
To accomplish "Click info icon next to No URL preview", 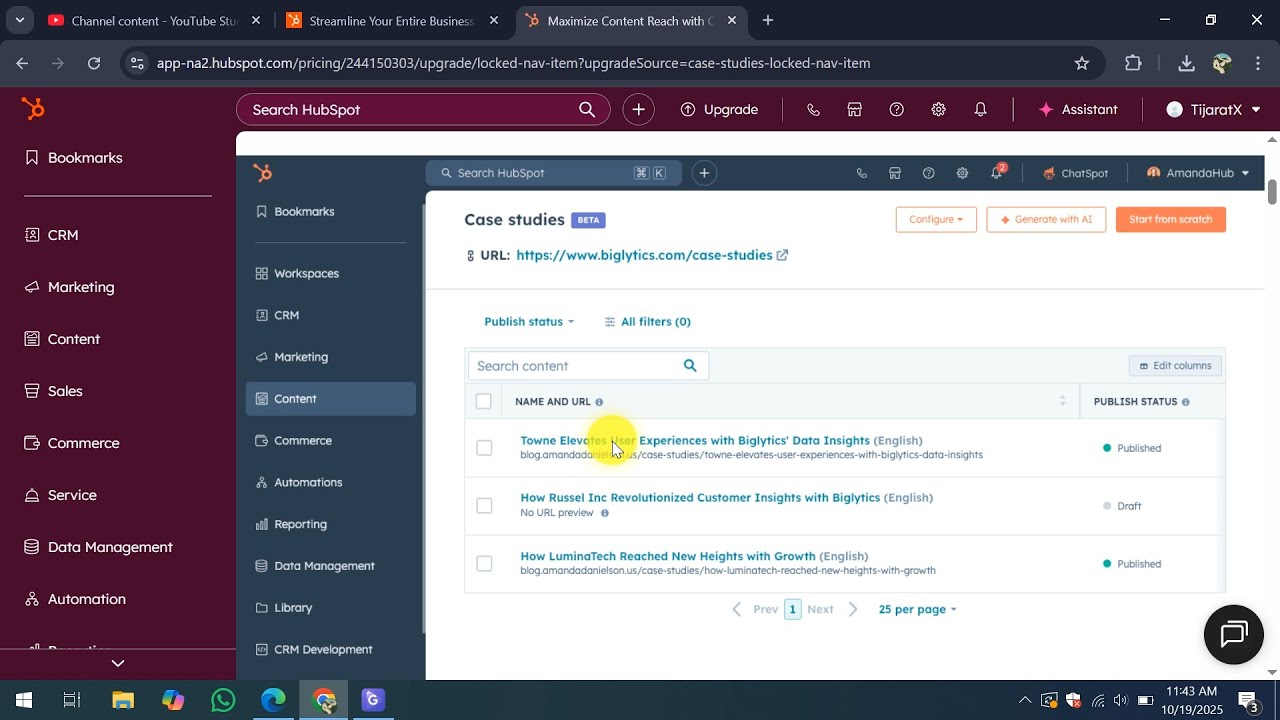I will [x=604, y=513].
